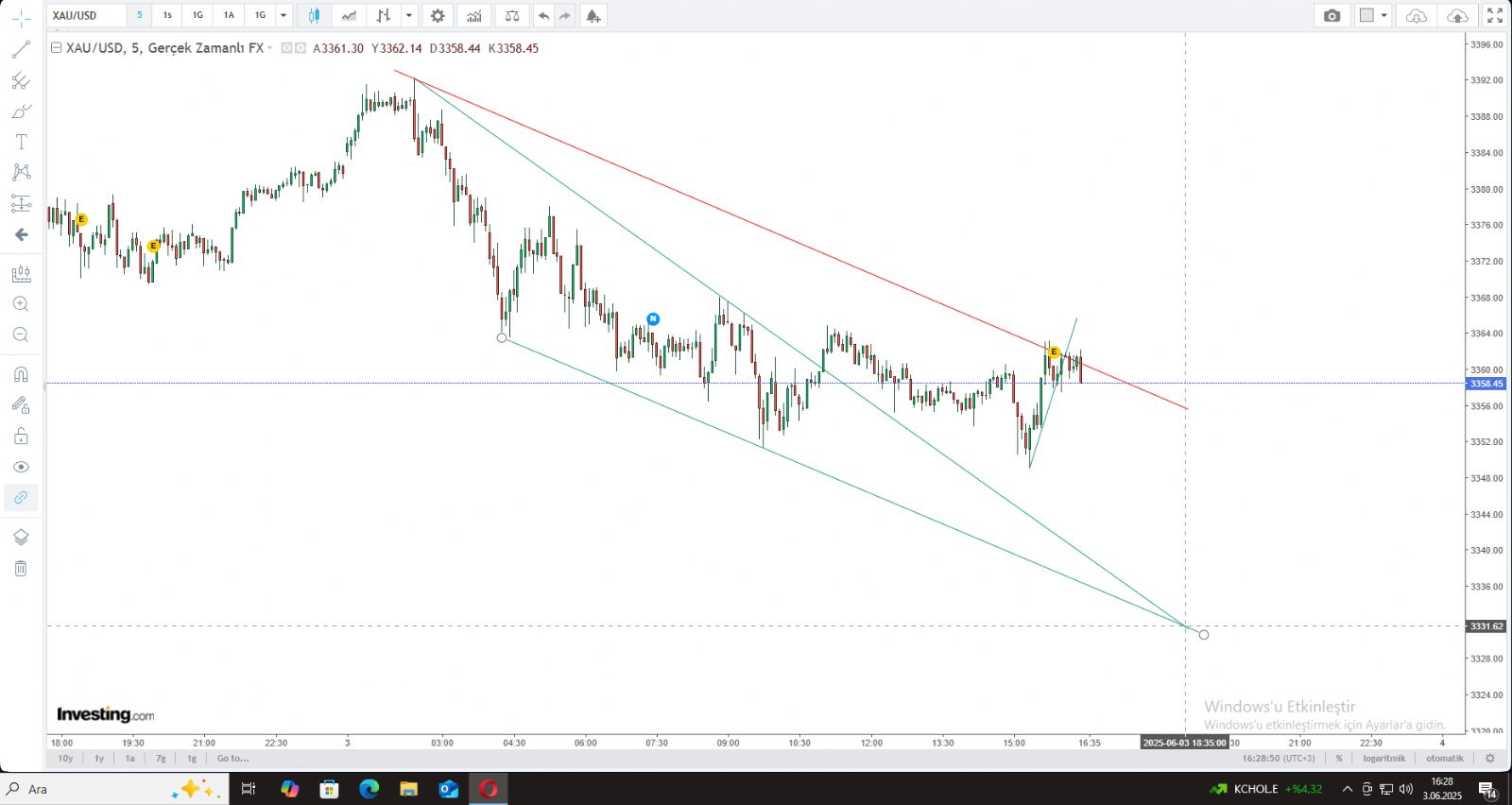Open chart properties gear at bottom right
This screenshot has height=805, width=1512.
click(x=1490, y=758)
